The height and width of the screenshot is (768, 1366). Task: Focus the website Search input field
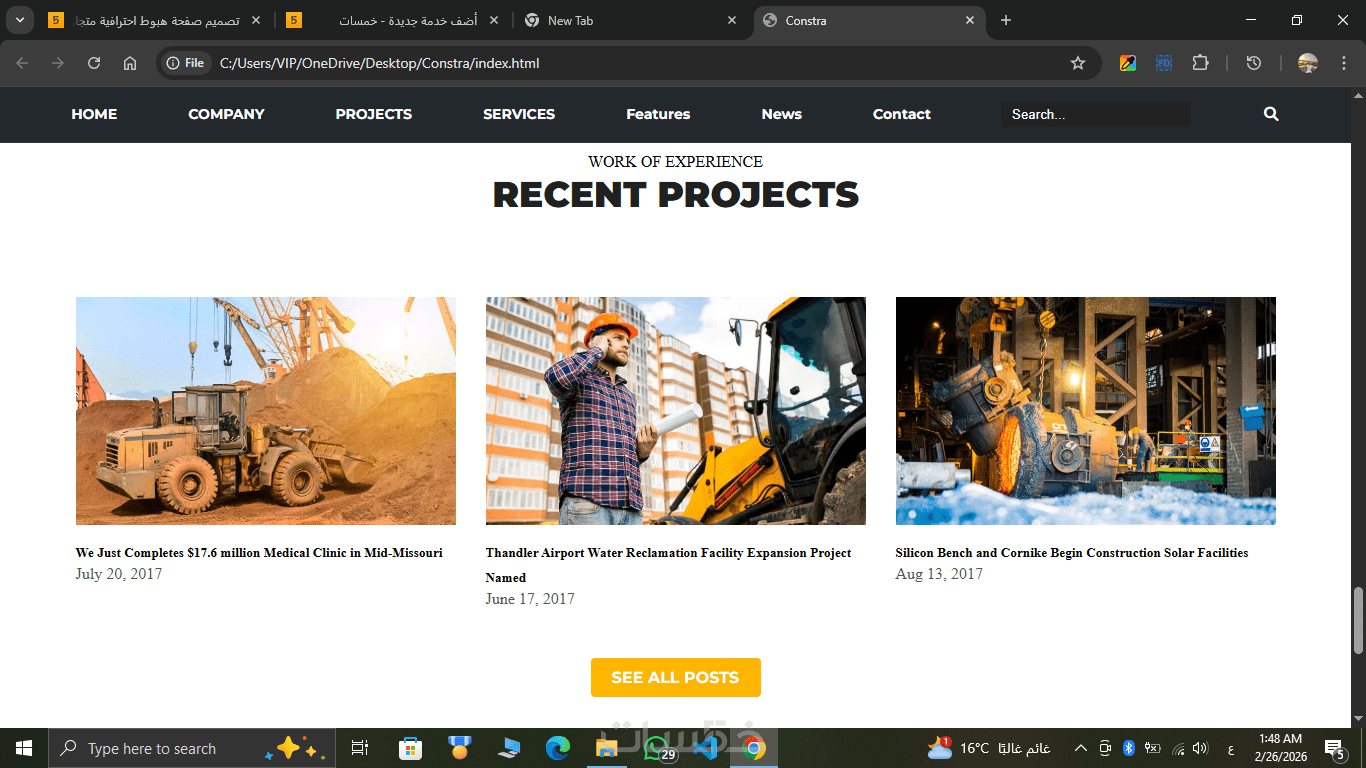click(1096, 114)
